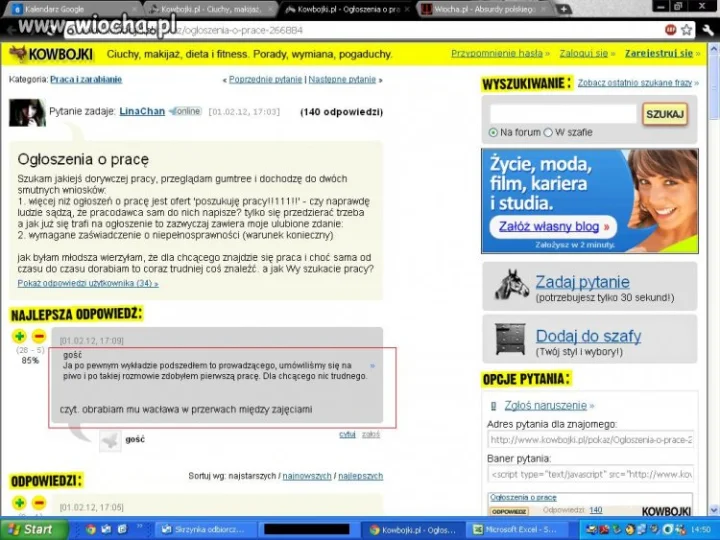Click 'Ogłoszenia o pracę' link in banner preview
The height and width of the screenshot is (540, 720).
[523, 497]
